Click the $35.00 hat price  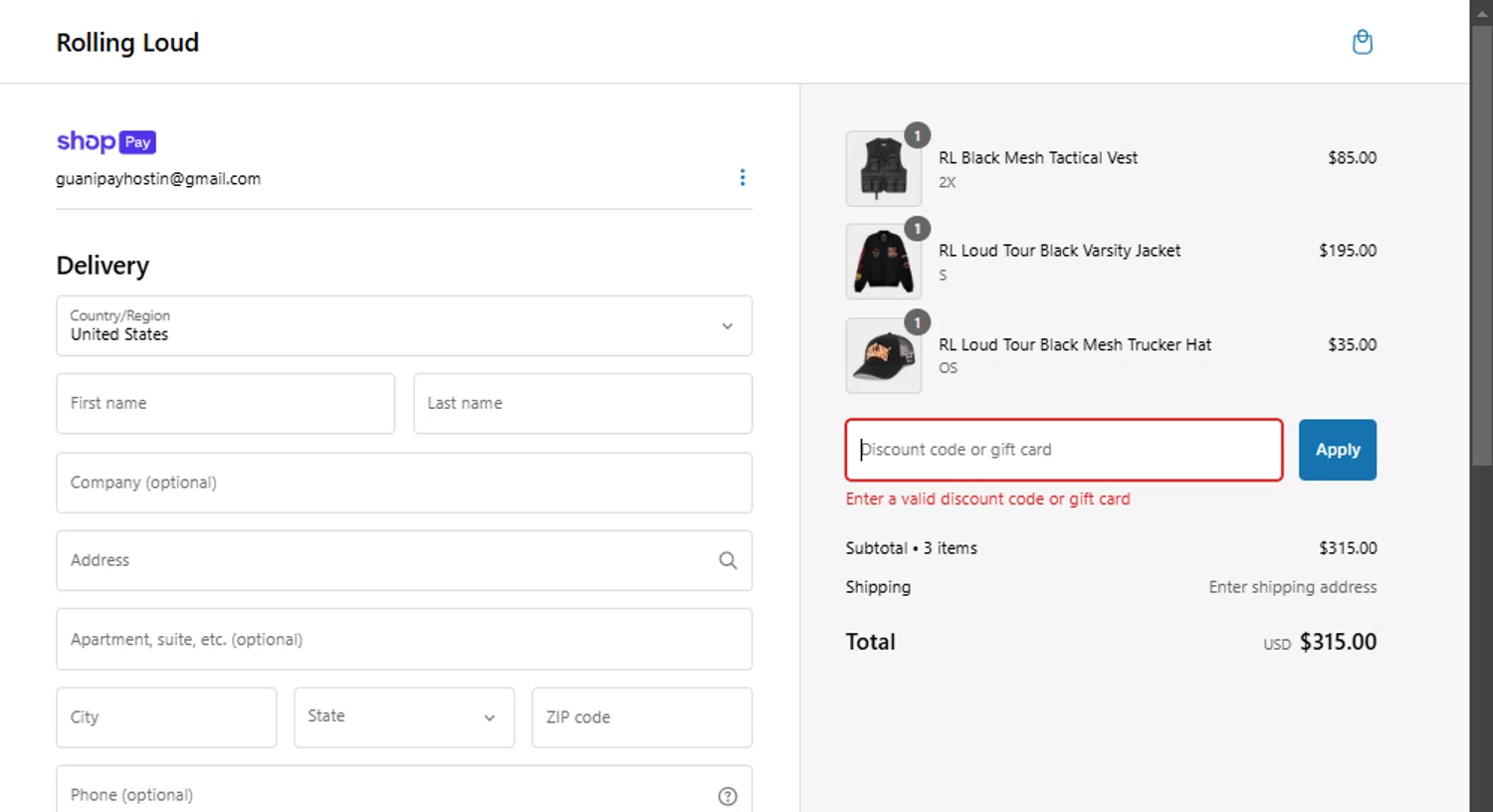[x=1352, y=344]
